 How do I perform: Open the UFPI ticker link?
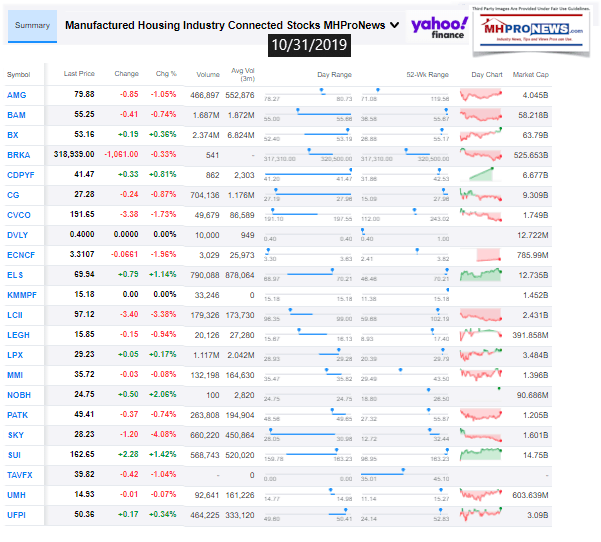(16, 515)
